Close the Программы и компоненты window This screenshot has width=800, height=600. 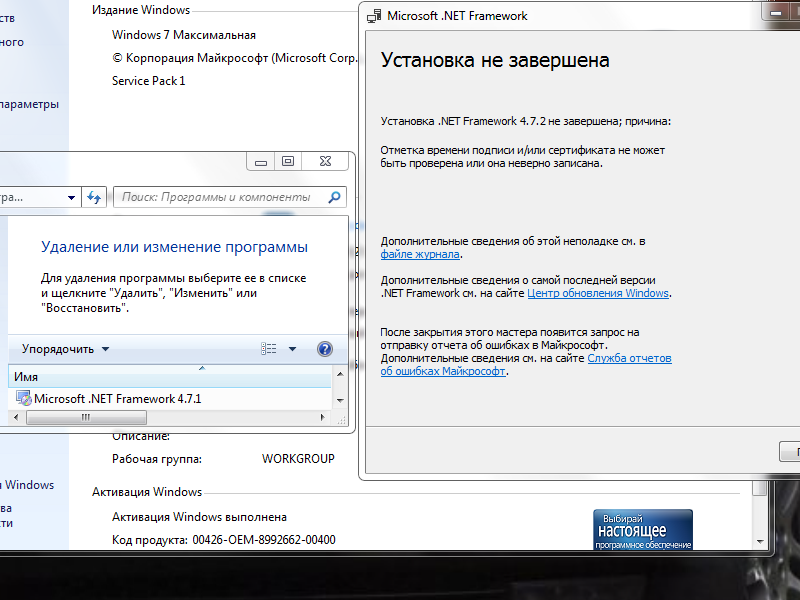pyautogui.click(x=325, y=162)
